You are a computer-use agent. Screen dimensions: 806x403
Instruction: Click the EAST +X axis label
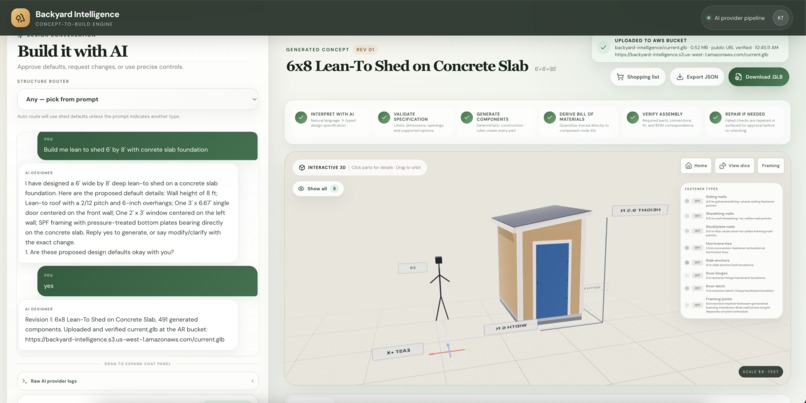(397, 352)
